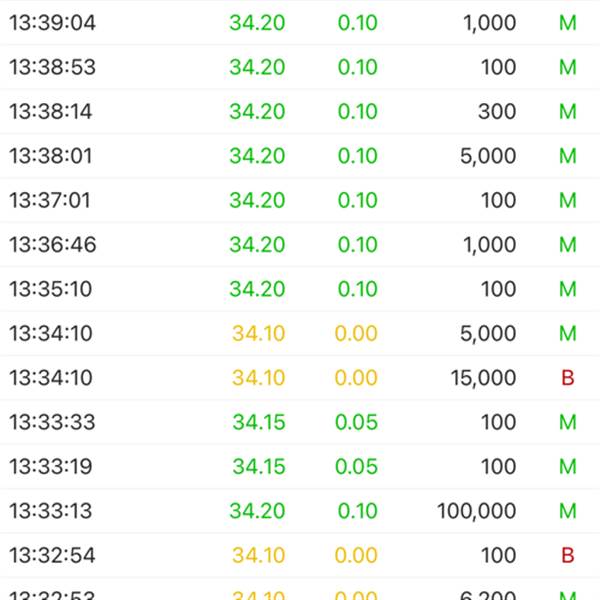This screenshot has width=600, height=600.
Task: Select the 5,000 volume at 13:38:01
Action: click(489, 156)
